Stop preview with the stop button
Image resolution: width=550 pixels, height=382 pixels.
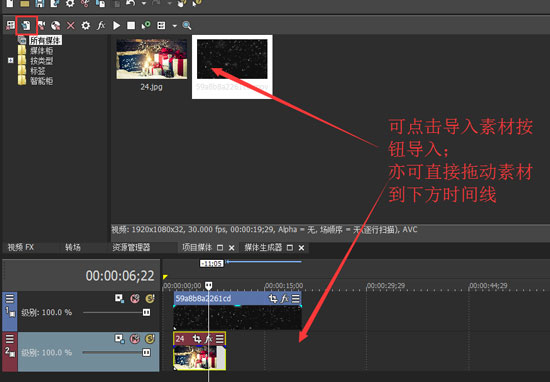click(x=131, y=25)
